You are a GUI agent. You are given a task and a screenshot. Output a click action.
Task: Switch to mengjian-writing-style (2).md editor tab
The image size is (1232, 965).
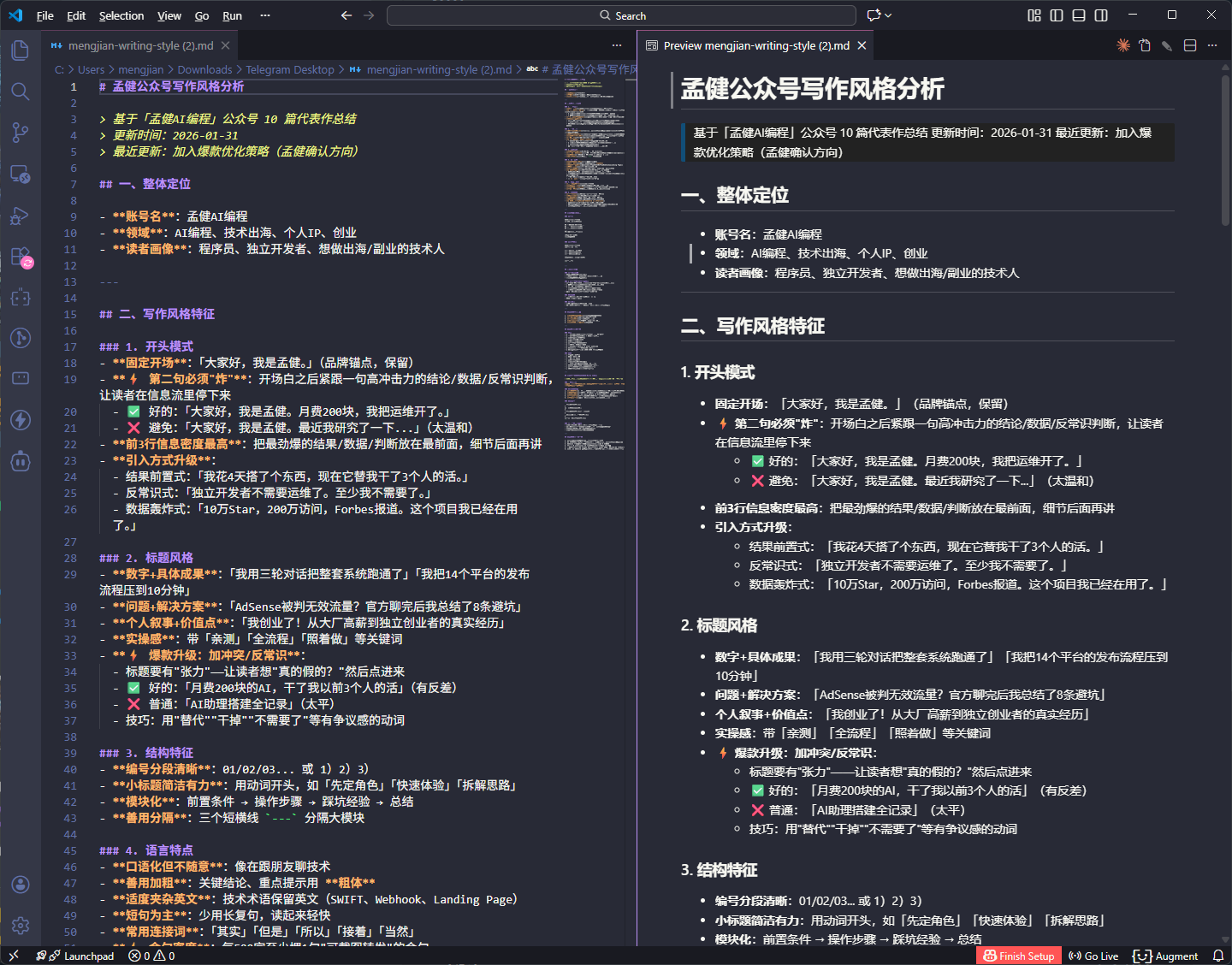tap(140, 45)
